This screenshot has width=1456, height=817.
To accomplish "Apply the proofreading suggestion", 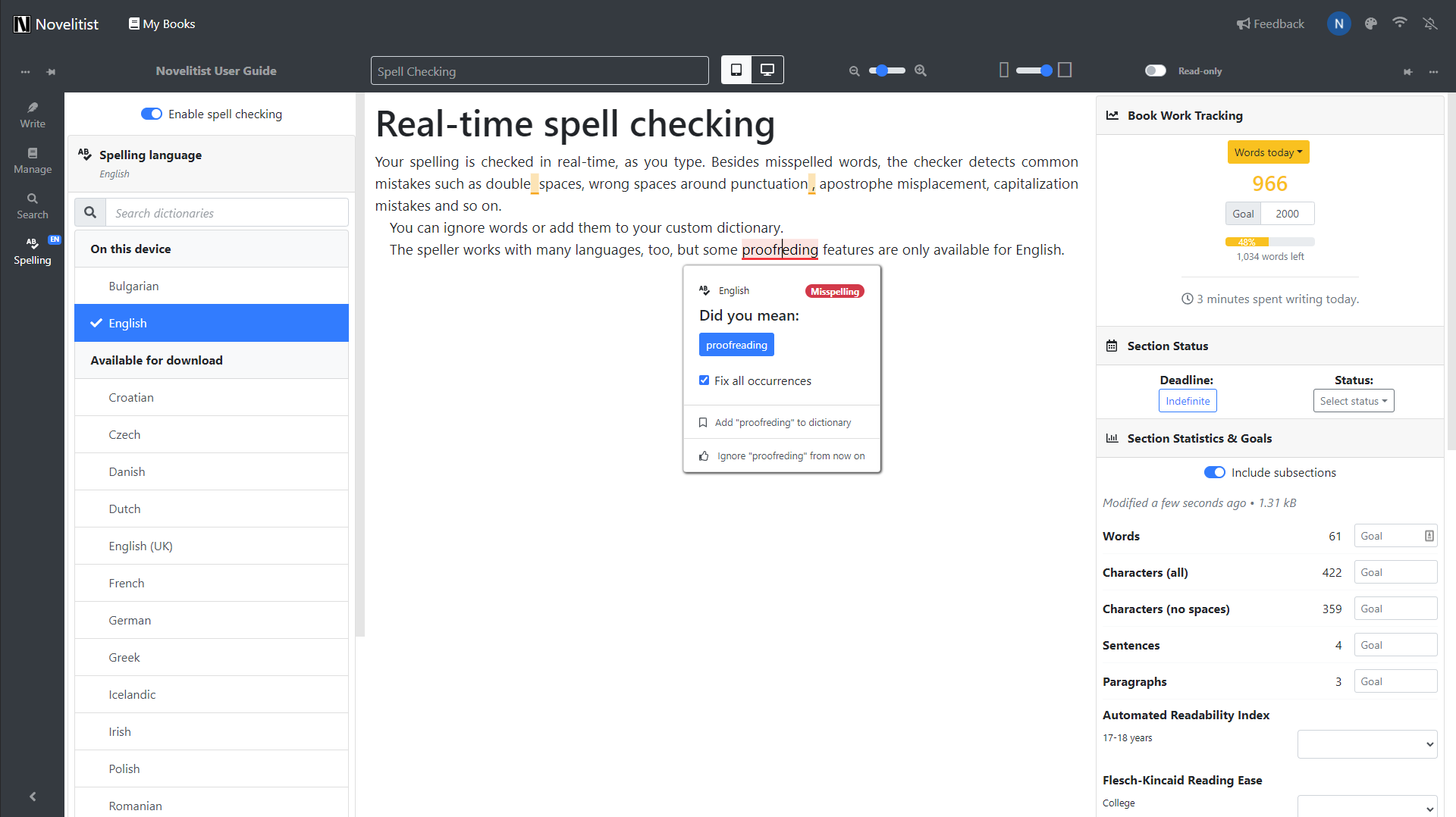I will click(736, 345).
